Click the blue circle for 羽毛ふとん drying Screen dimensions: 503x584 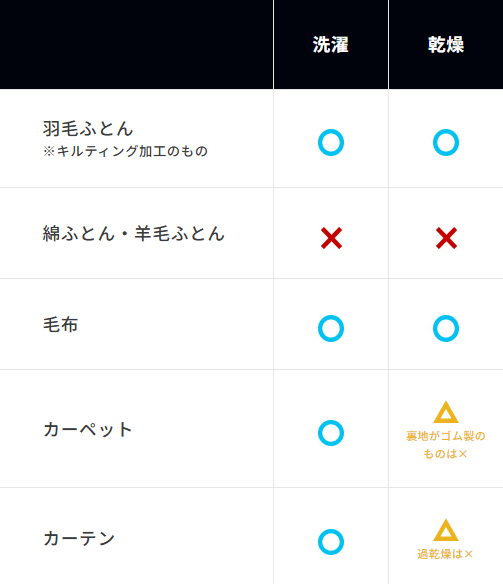coord(446,143)
